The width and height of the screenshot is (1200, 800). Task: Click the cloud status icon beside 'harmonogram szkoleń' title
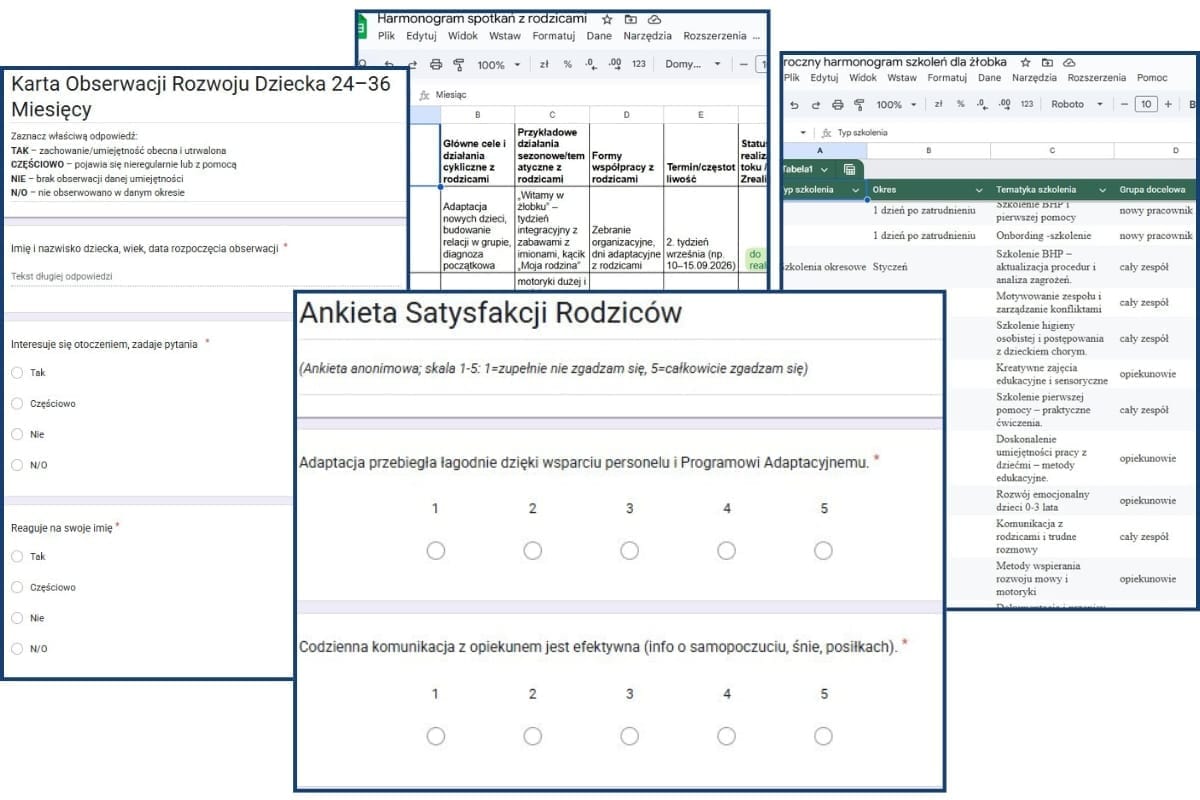click(1069, 62)
